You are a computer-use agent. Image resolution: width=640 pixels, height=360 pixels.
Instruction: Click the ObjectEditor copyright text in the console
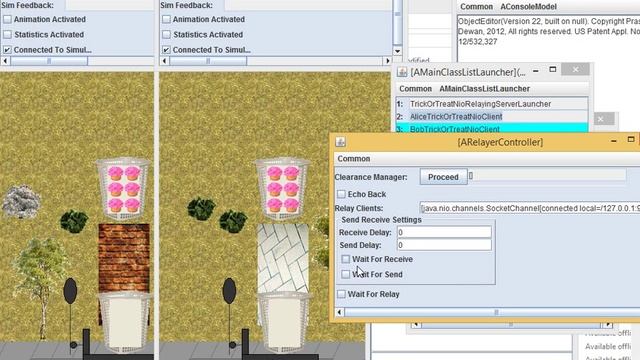(549, 31)
